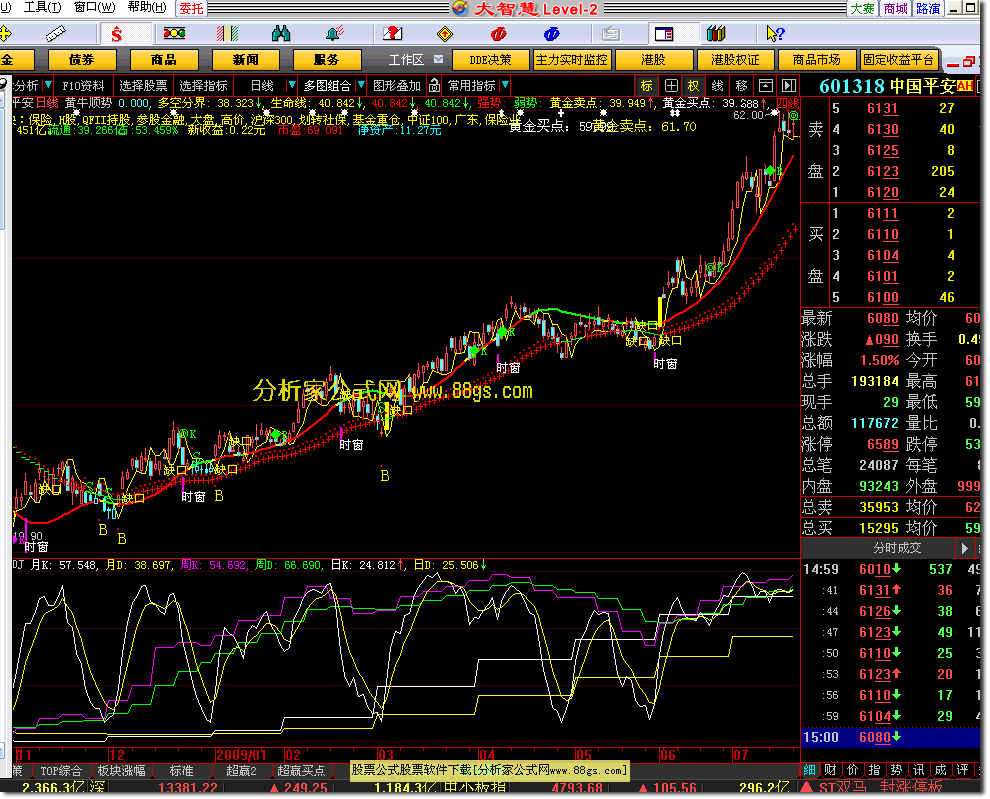Click the yellow move arrows toolbar icon
This screenshot has width=990, height=799.
point(4,33)
